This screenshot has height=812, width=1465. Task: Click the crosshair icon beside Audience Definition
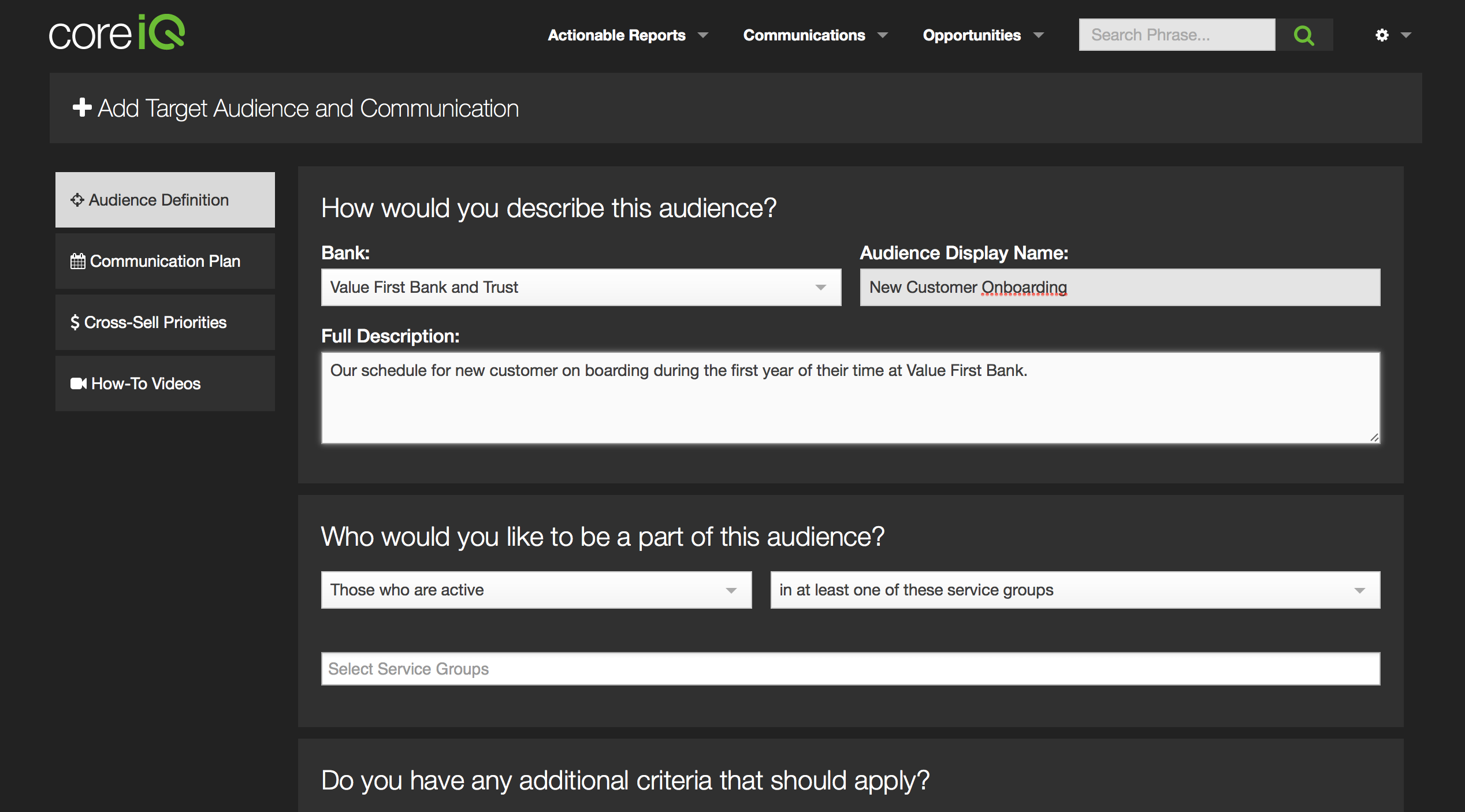pyautogui.click(x=77, y=200)
